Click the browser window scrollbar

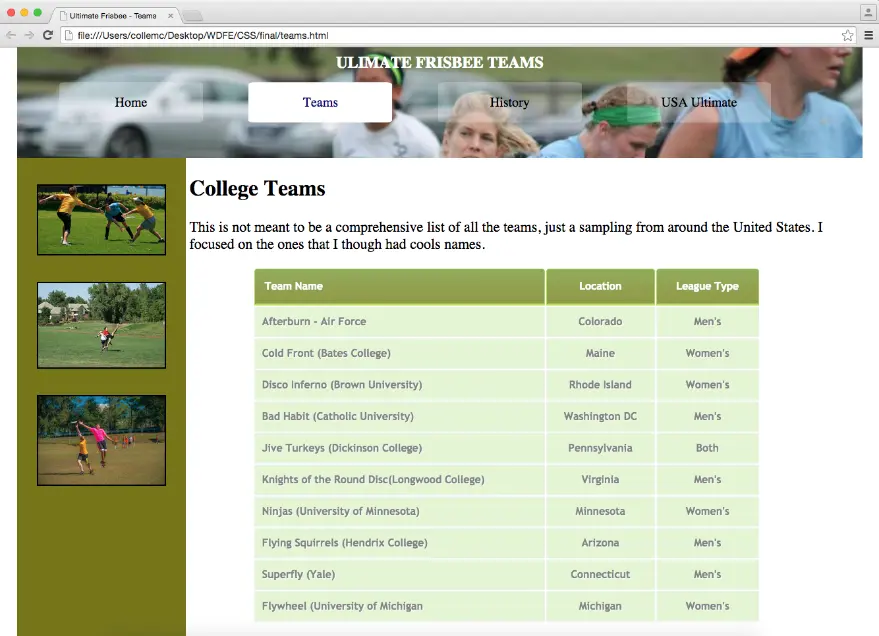[x=873, y=300]
